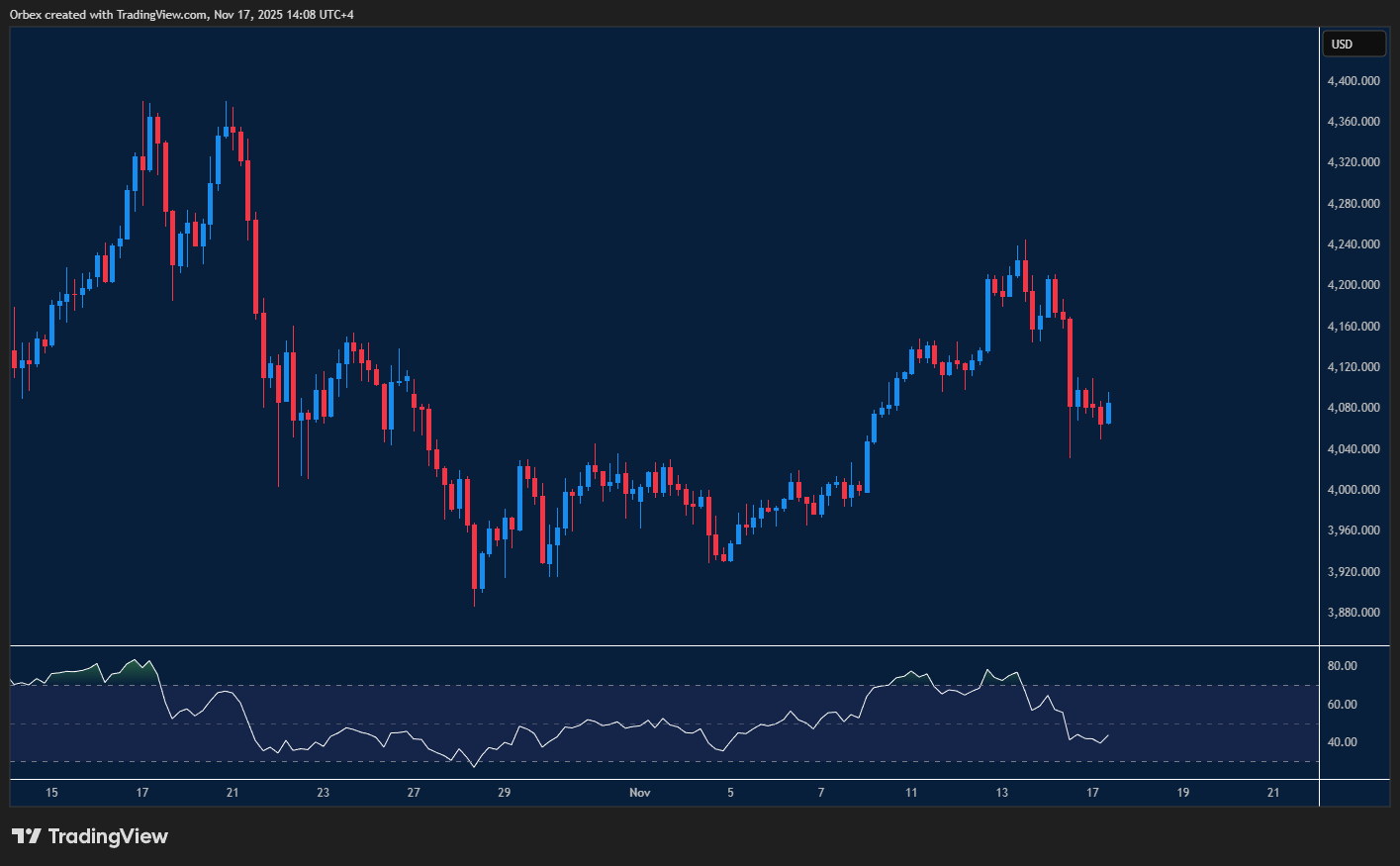This screenshot has width=1400, height=866.
Task: Click the latest endpoint of the RSI line
Action: click(1108, 735)
